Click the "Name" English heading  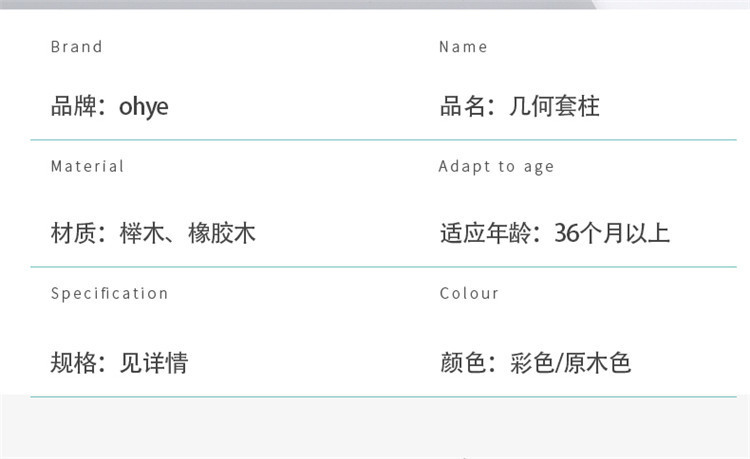click(463, 47)
